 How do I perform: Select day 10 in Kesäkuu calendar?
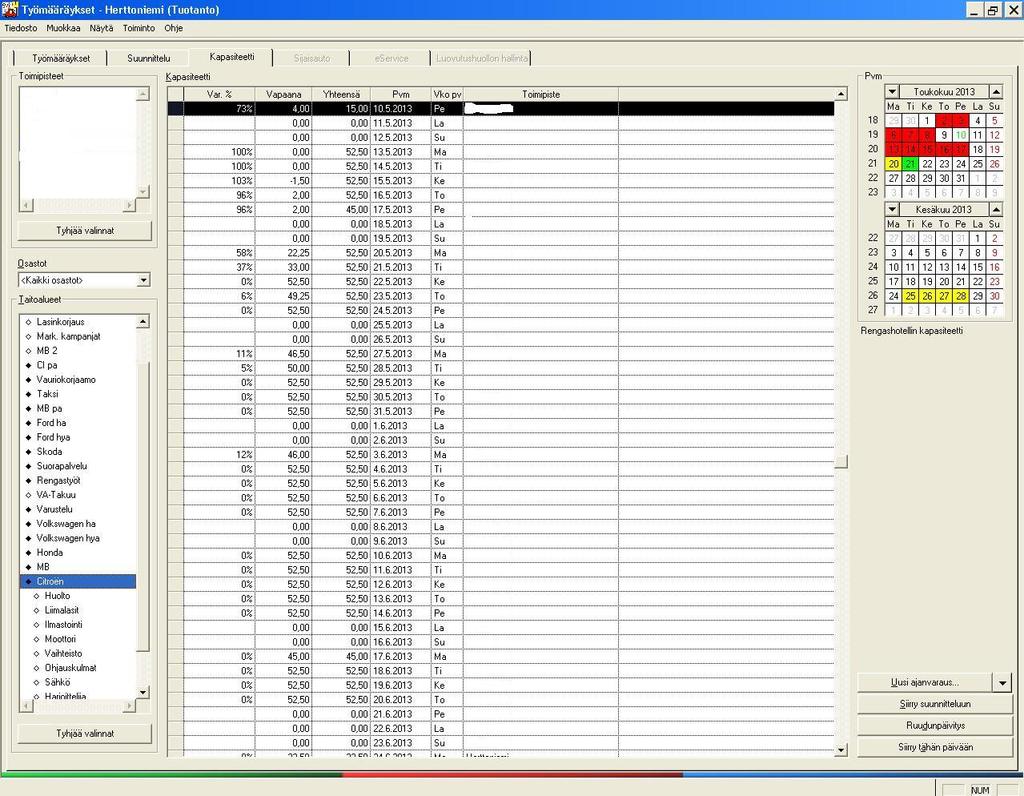(x=893, y=267)
